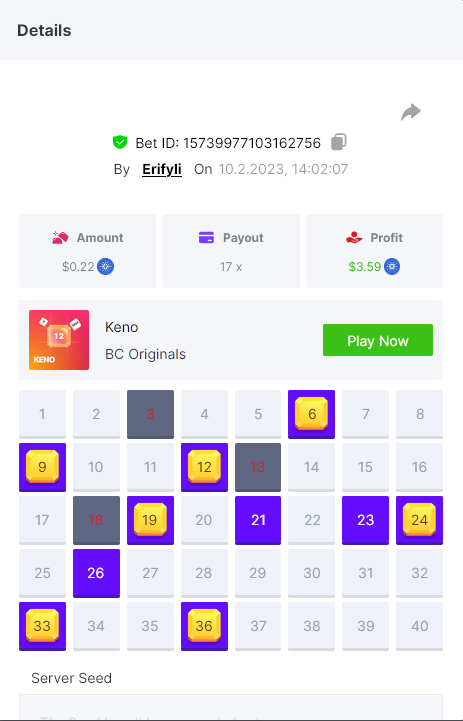
Task: Click the coin icon beside $3.59
Action: [x=392, y=267]
